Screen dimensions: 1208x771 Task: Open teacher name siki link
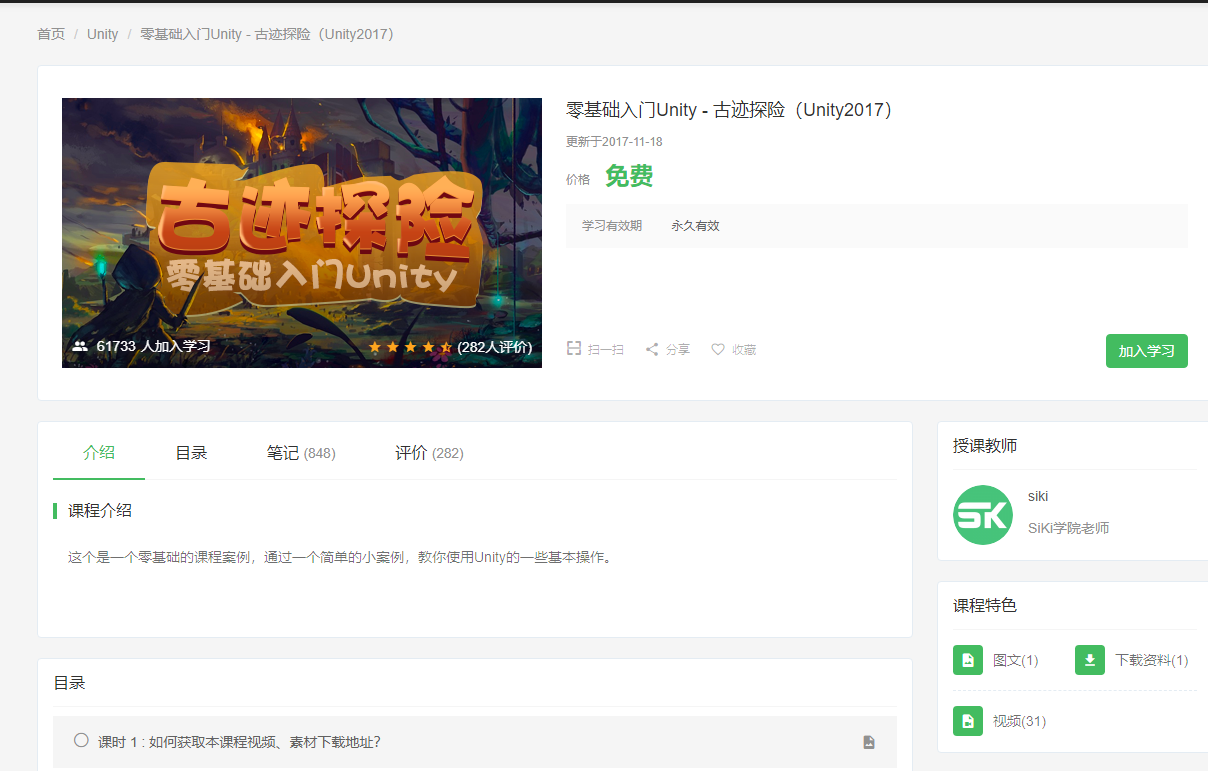click(x=1038, y=496)
